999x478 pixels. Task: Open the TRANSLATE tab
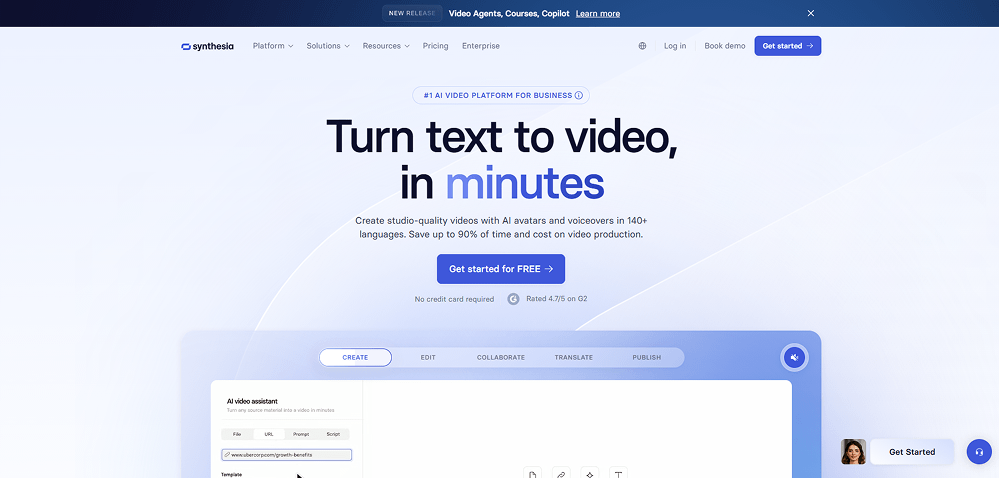pyautogui.click(x=573, y=358)
